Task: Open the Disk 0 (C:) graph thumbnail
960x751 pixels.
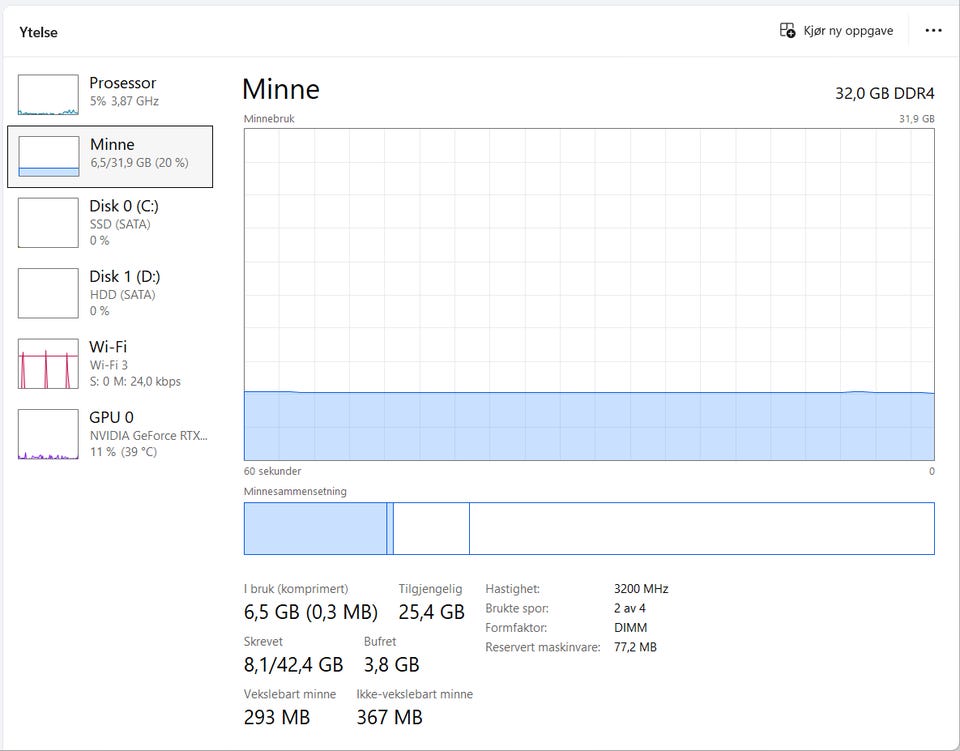Action: coord(48,222)
